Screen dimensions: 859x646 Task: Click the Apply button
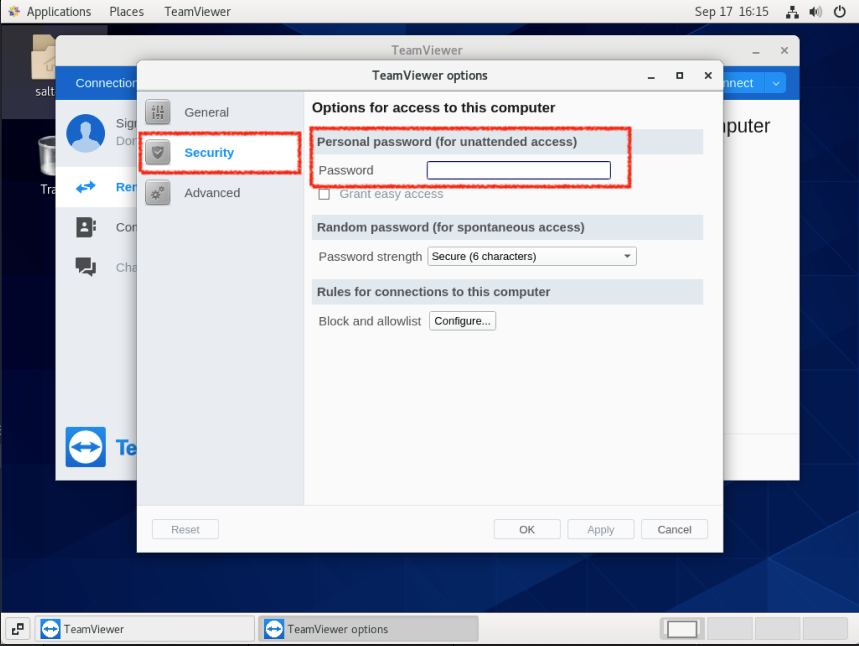tap(600, 529)
